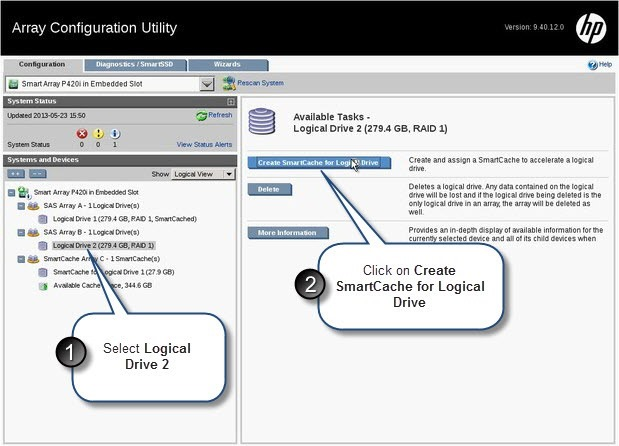Open the Help link
Viewport: 619px width, 446px height.
[605, 64]
